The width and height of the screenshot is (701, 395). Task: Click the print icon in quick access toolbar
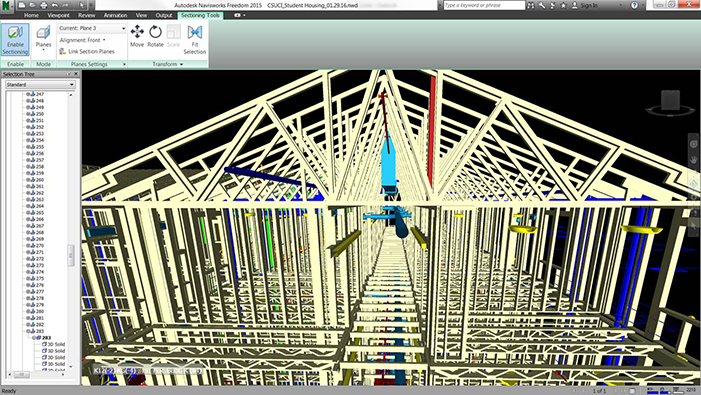click(x=43, y=5)
